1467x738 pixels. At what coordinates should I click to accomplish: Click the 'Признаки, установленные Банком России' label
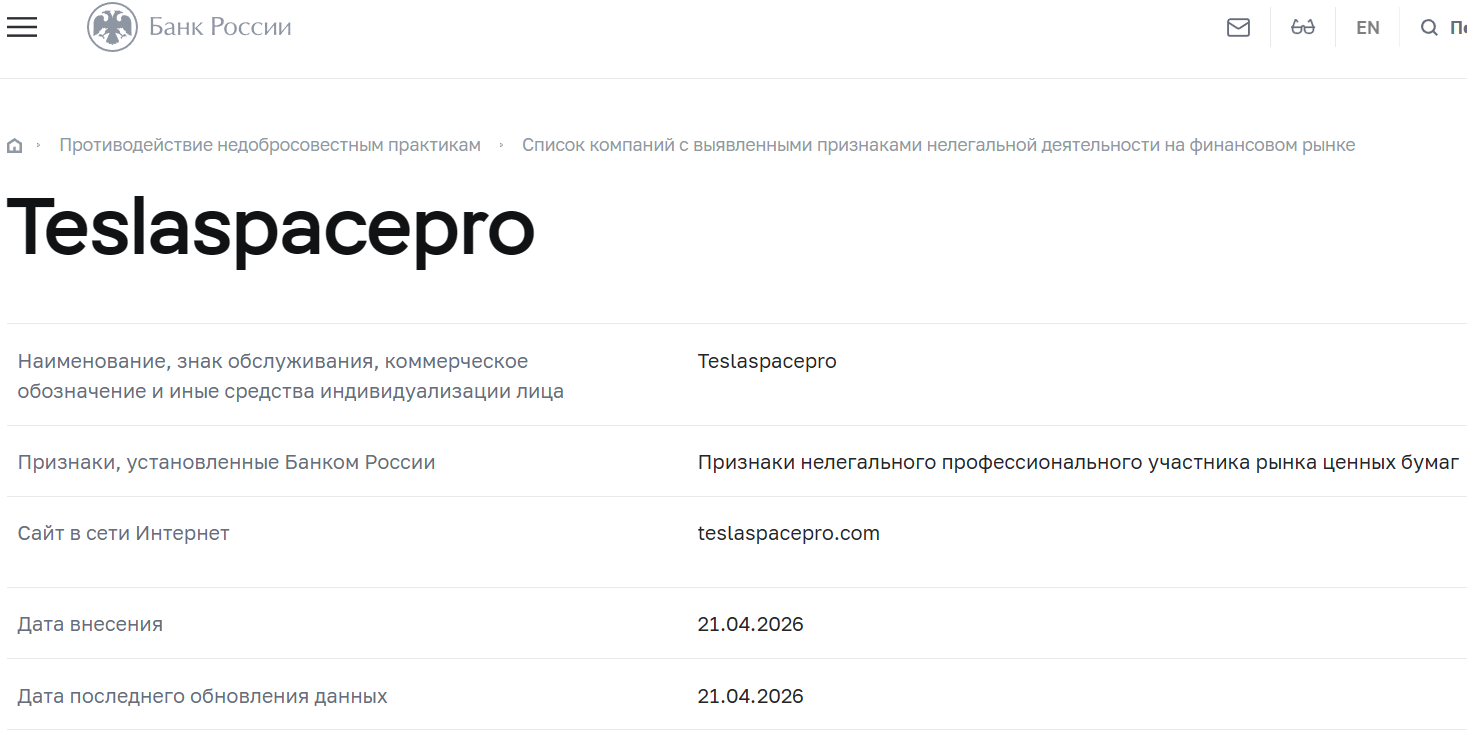(x=226, y=462)
